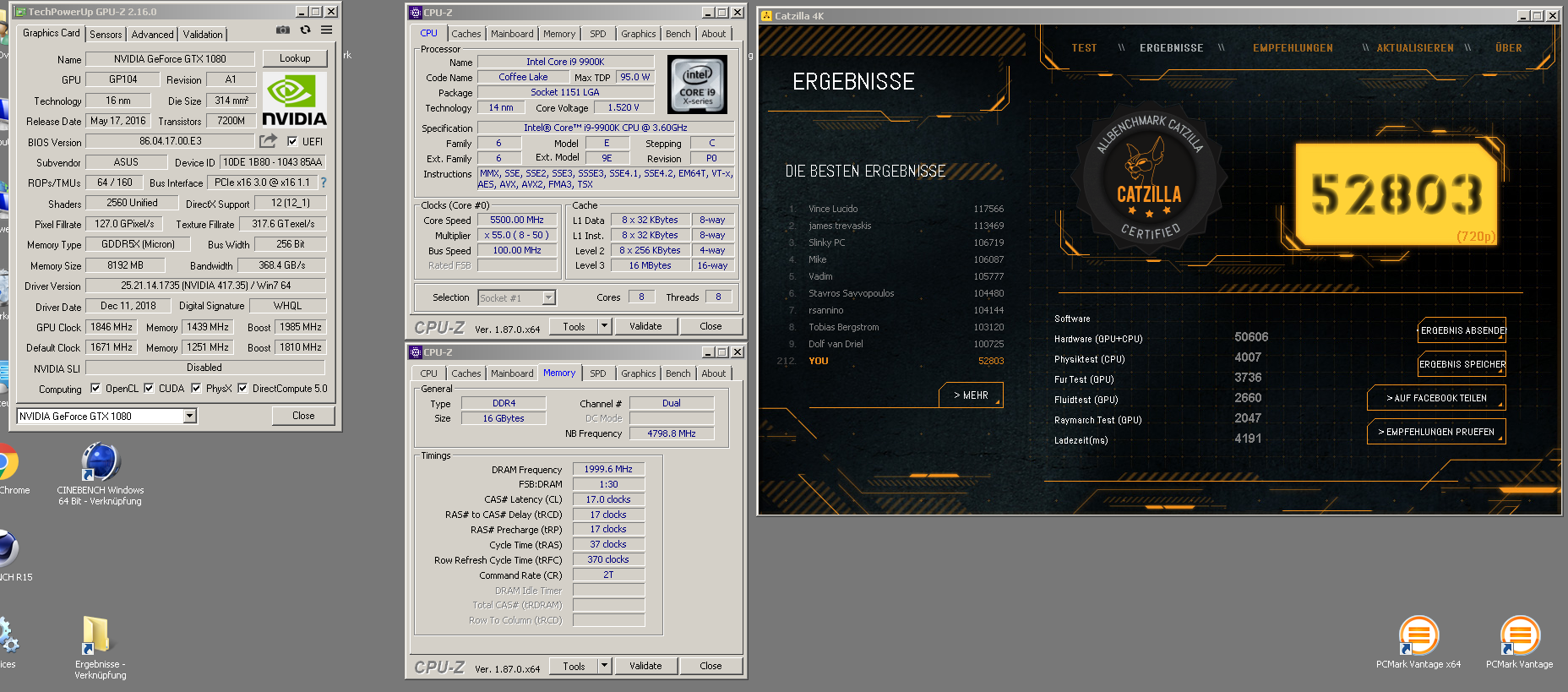The width and height of the screenshot is (1568, 692).
Task: Click the NB Frequency value 4798.8 MHz
Action: pos(672,433)
